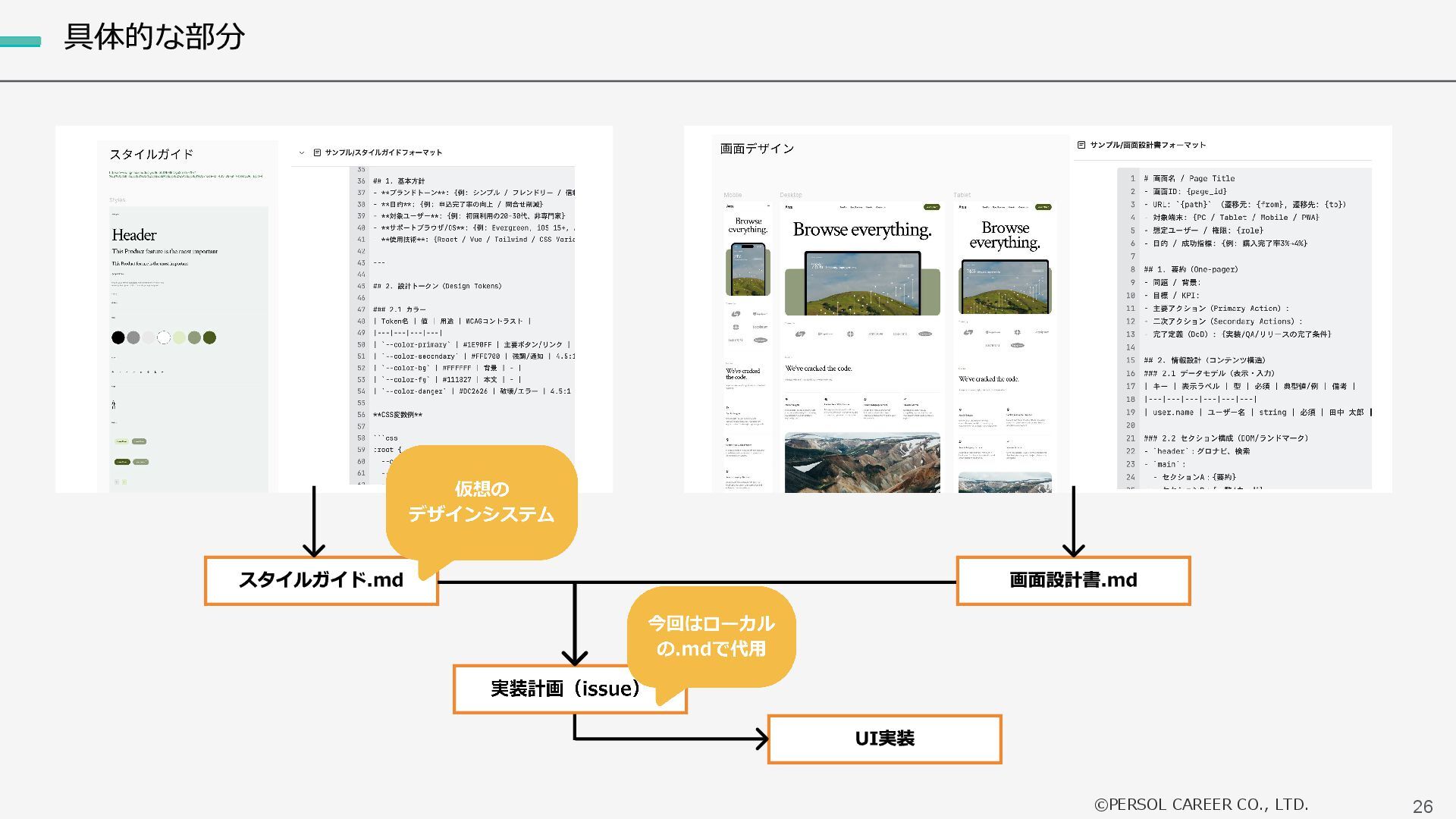Click the document icon beside サンプル/スタイルガイドフォーマット

[x=317, y=152]
